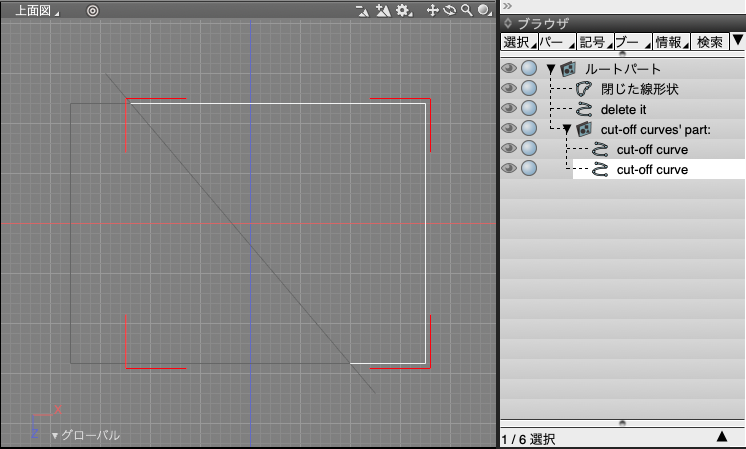Toggle the render sphere for ルートパート
This screenshot has width=746, height=449.
[x=529, y=69]
